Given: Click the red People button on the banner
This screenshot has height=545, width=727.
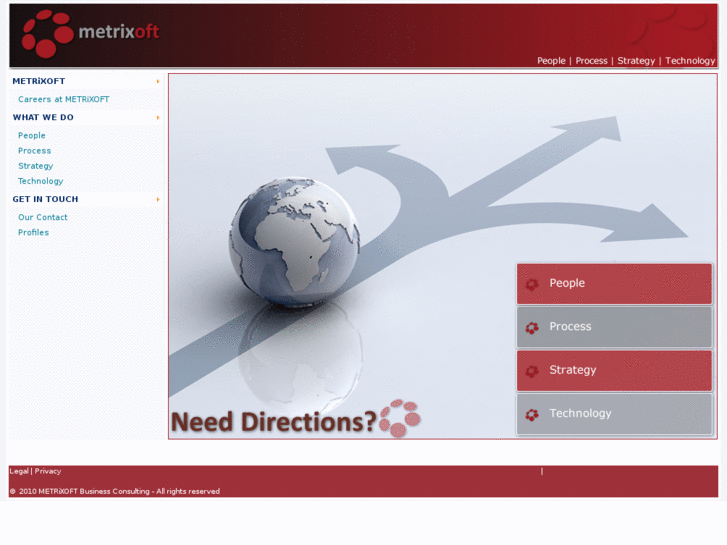Looking at the screenshot, I should pyautogui.click(x=614, y=284).
